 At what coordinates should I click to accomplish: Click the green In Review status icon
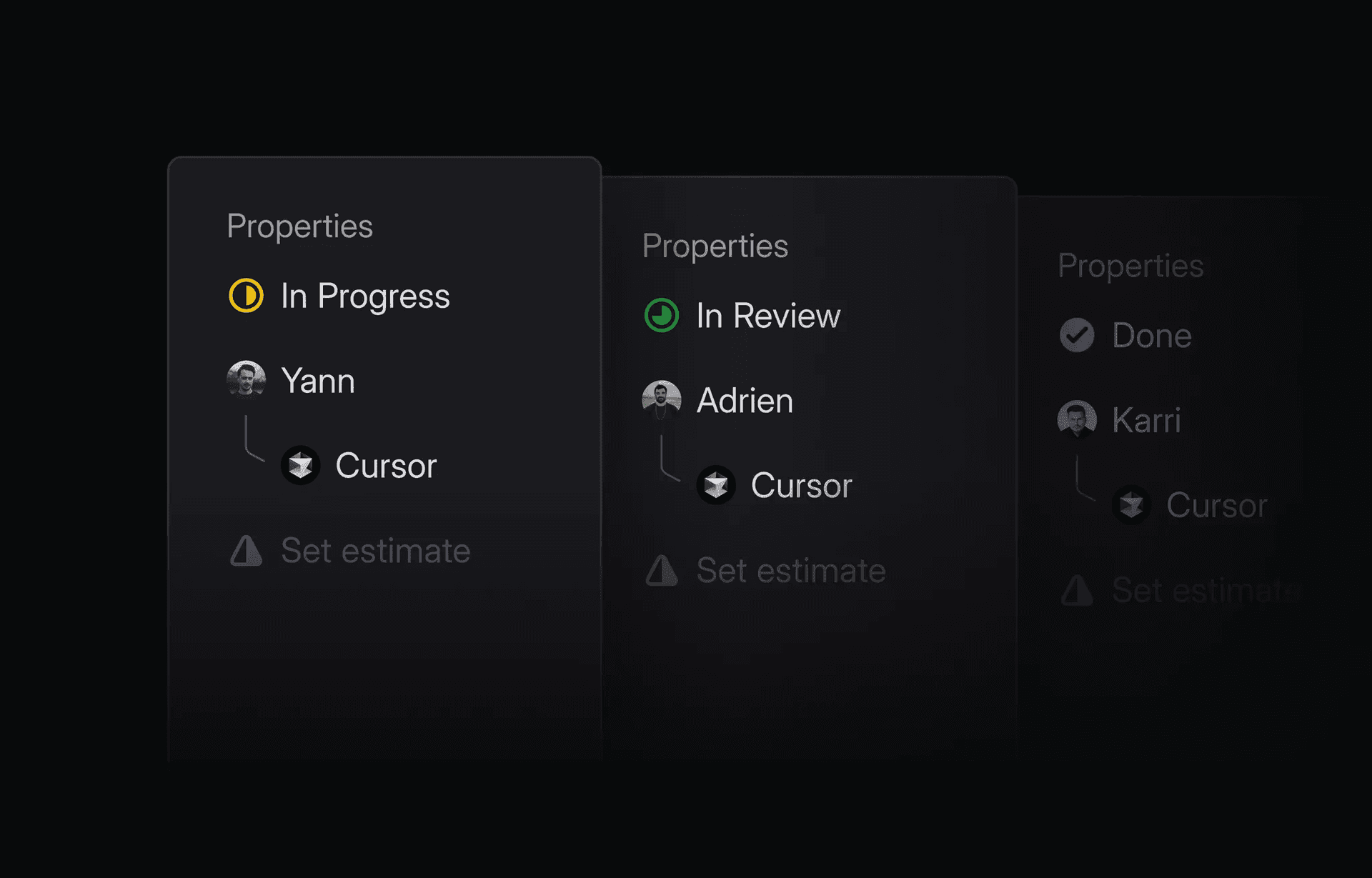[x=661, y=315]
